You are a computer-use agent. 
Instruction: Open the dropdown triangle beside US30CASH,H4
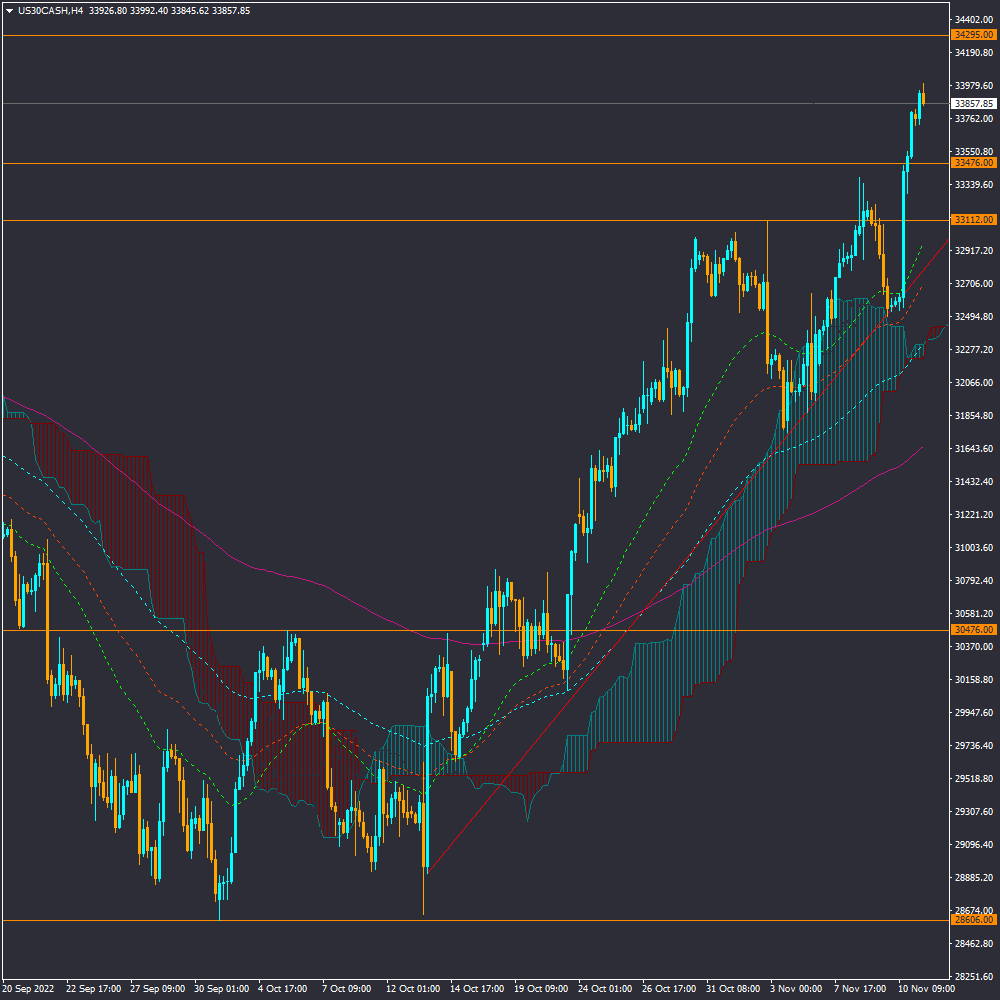point(9,10)
